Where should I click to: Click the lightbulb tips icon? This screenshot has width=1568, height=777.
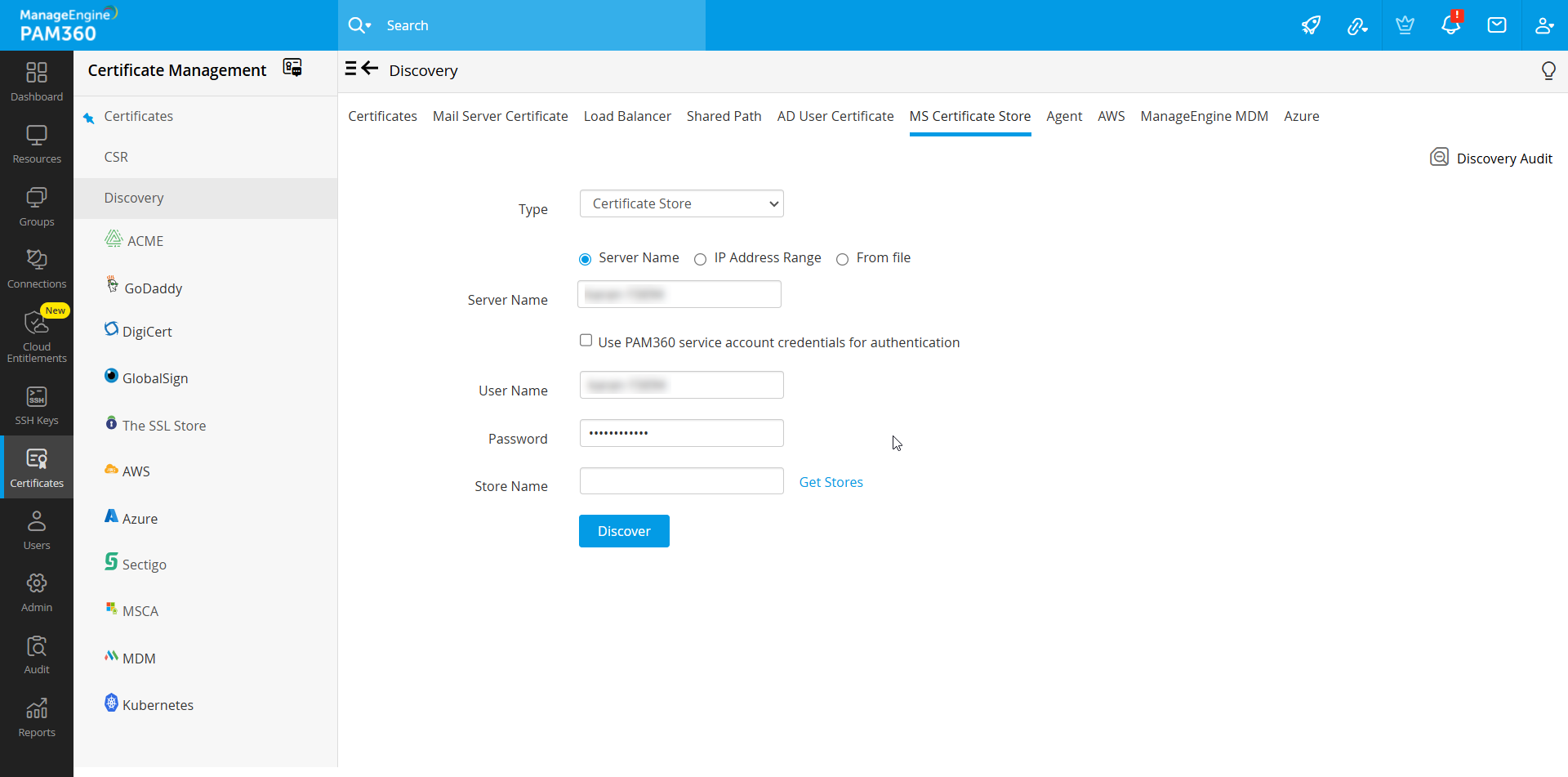click(1548, 71)
